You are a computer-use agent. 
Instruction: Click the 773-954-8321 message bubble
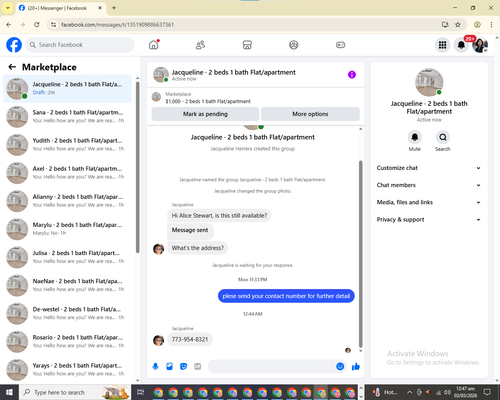tap(190, 339)
